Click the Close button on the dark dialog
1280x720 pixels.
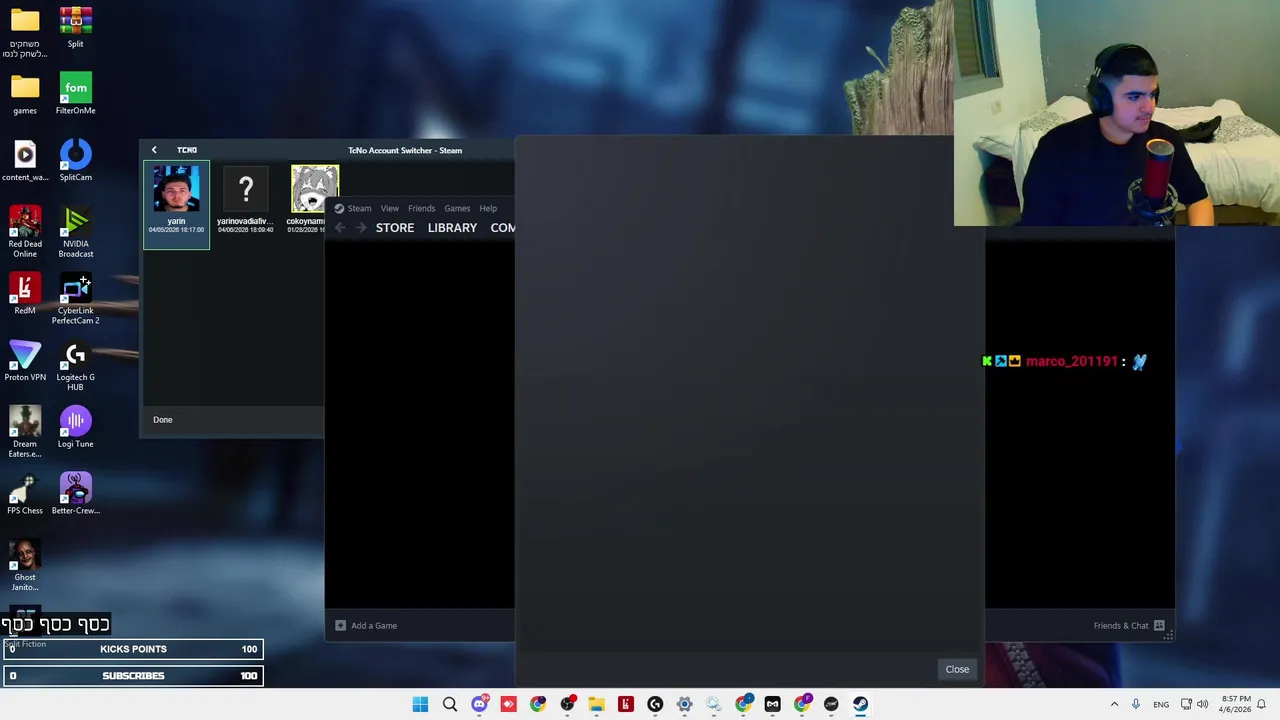pyautogui.click(x=957, y=669)
